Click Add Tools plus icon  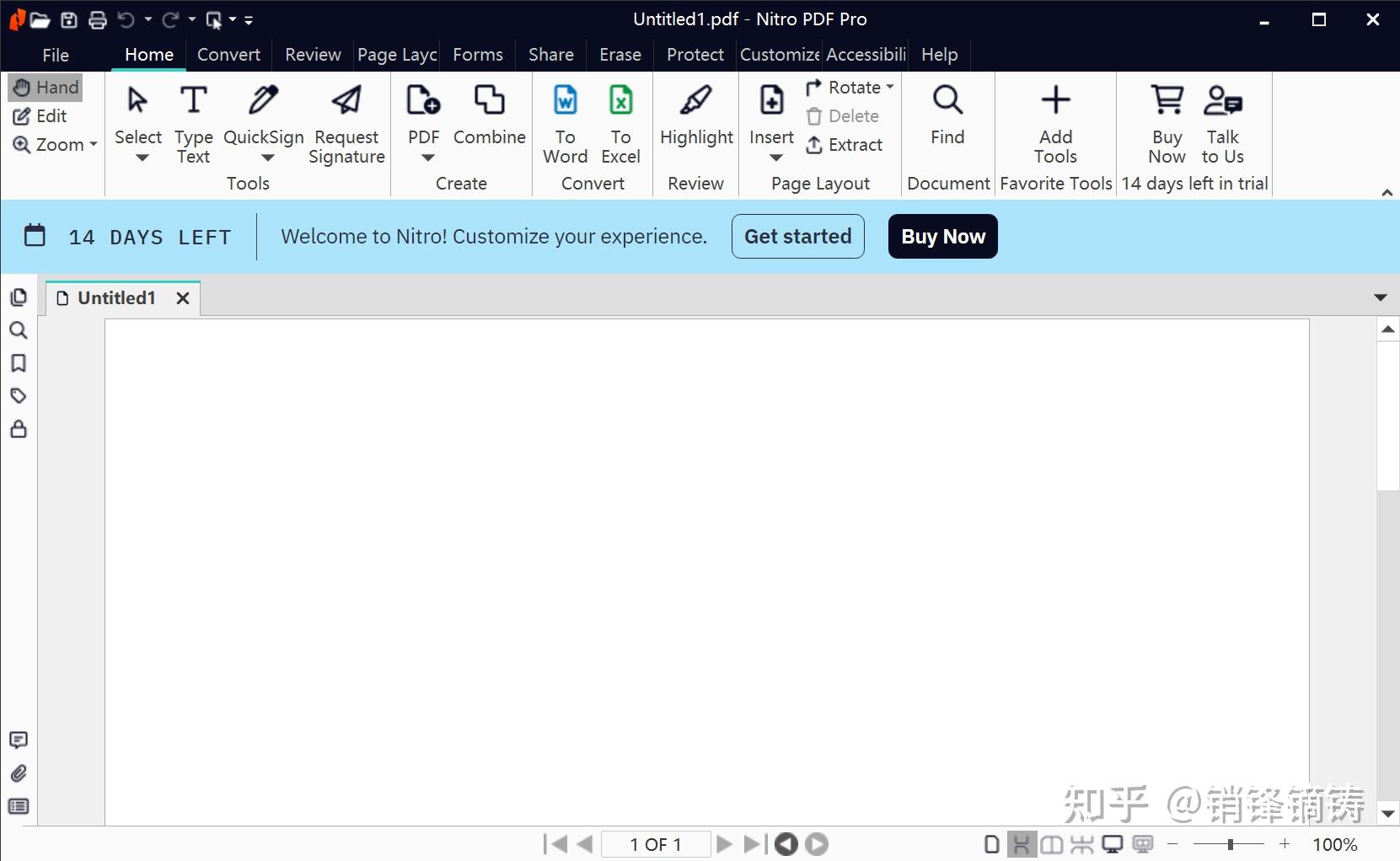[x=1055, y=100]
